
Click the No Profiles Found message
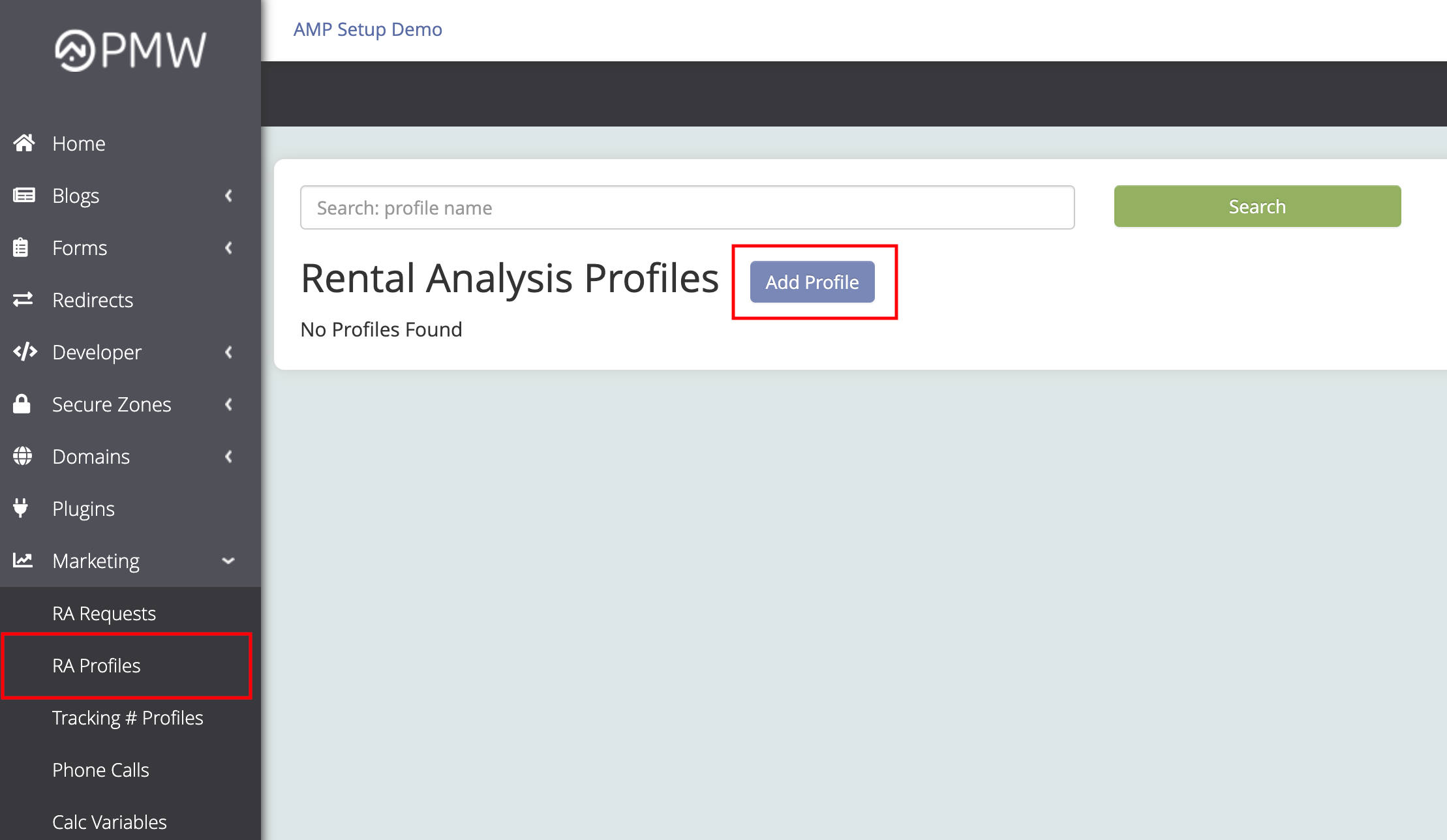point(382,329)
